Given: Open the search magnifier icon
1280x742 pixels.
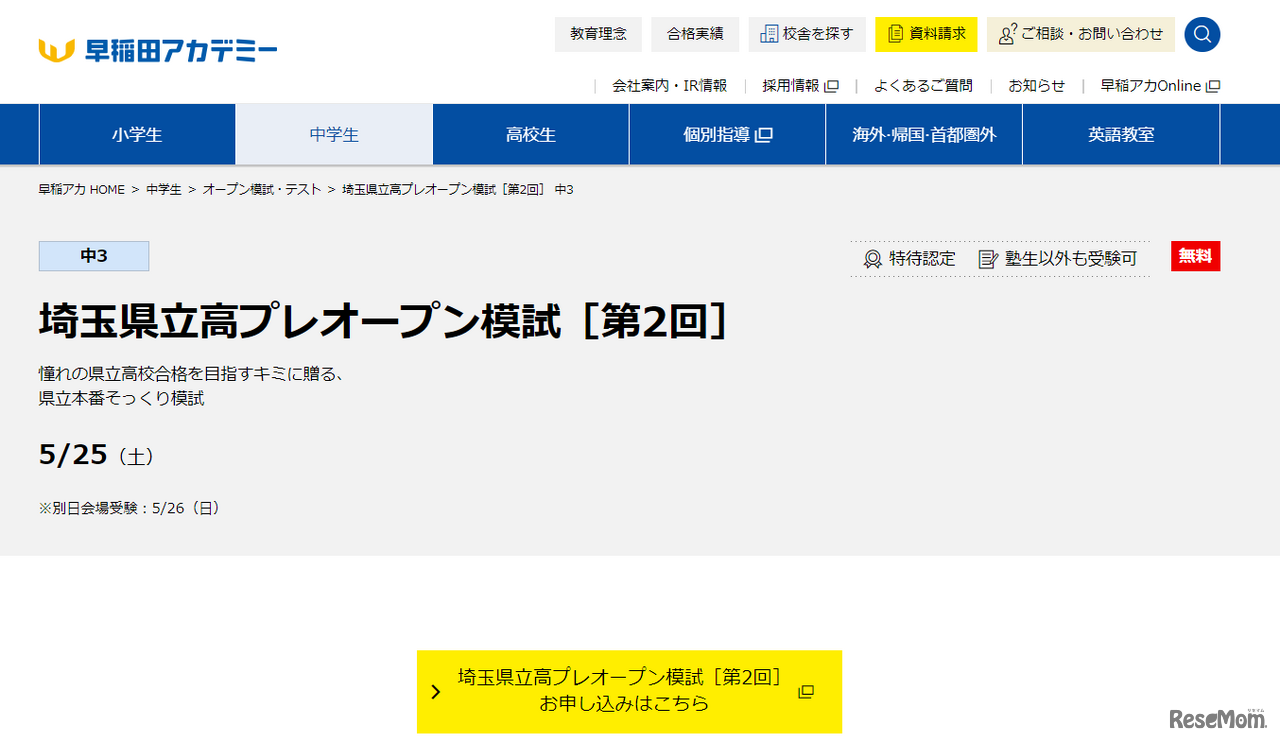Looking at the screenshot, I should coord(1202,34).
